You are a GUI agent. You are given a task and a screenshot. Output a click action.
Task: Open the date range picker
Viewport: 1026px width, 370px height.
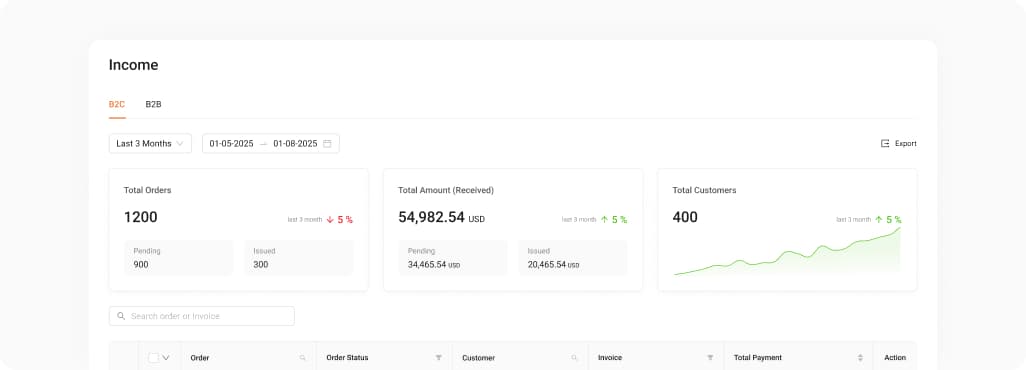tap(270, 143)
